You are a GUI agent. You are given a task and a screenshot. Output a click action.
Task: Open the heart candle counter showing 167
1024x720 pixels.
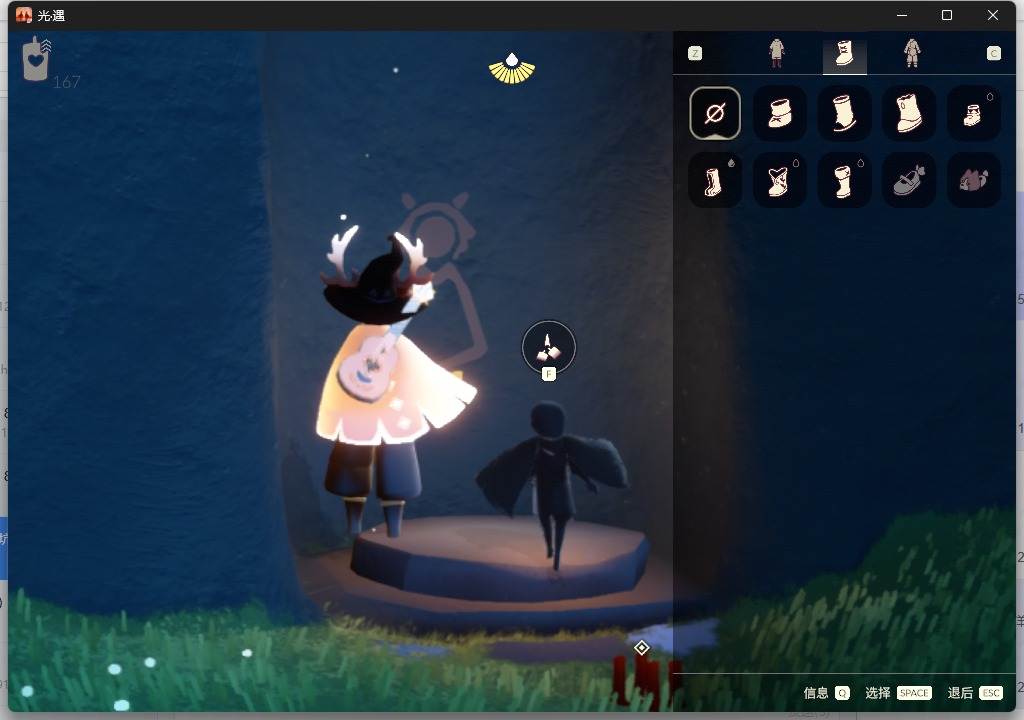pyautogui.click(x=50, y=63)
